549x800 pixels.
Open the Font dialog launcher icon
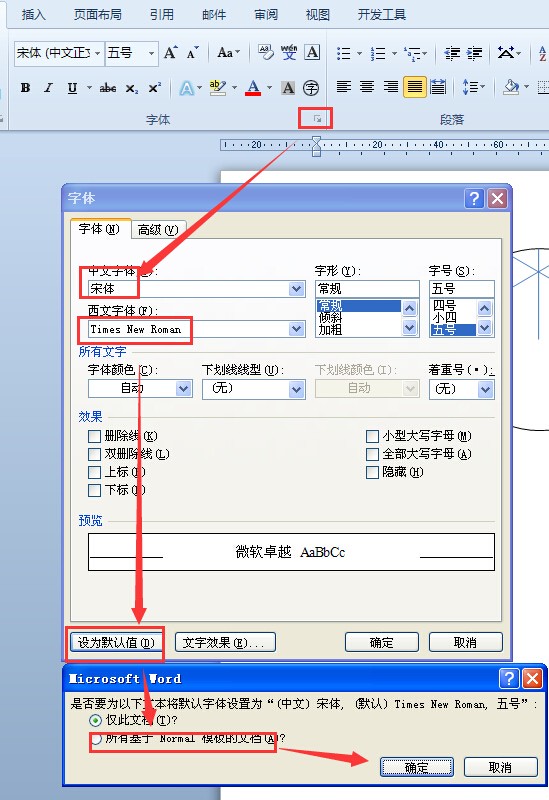(317, 119)
